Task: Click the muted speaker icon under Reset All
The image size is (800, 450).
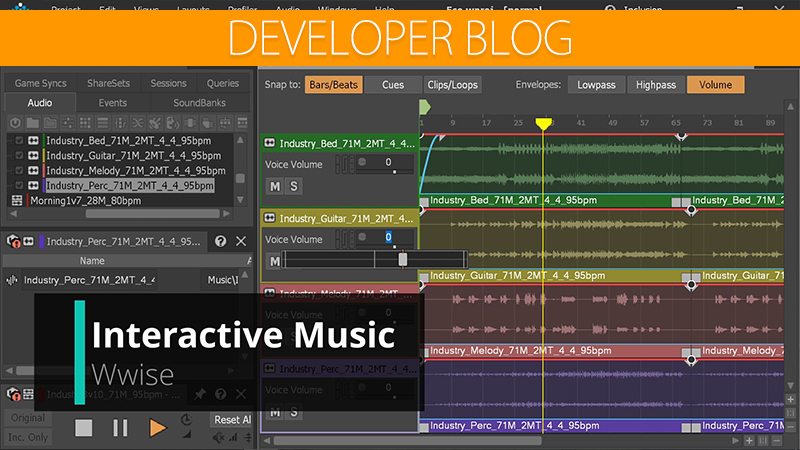Action: click(219, 437)
